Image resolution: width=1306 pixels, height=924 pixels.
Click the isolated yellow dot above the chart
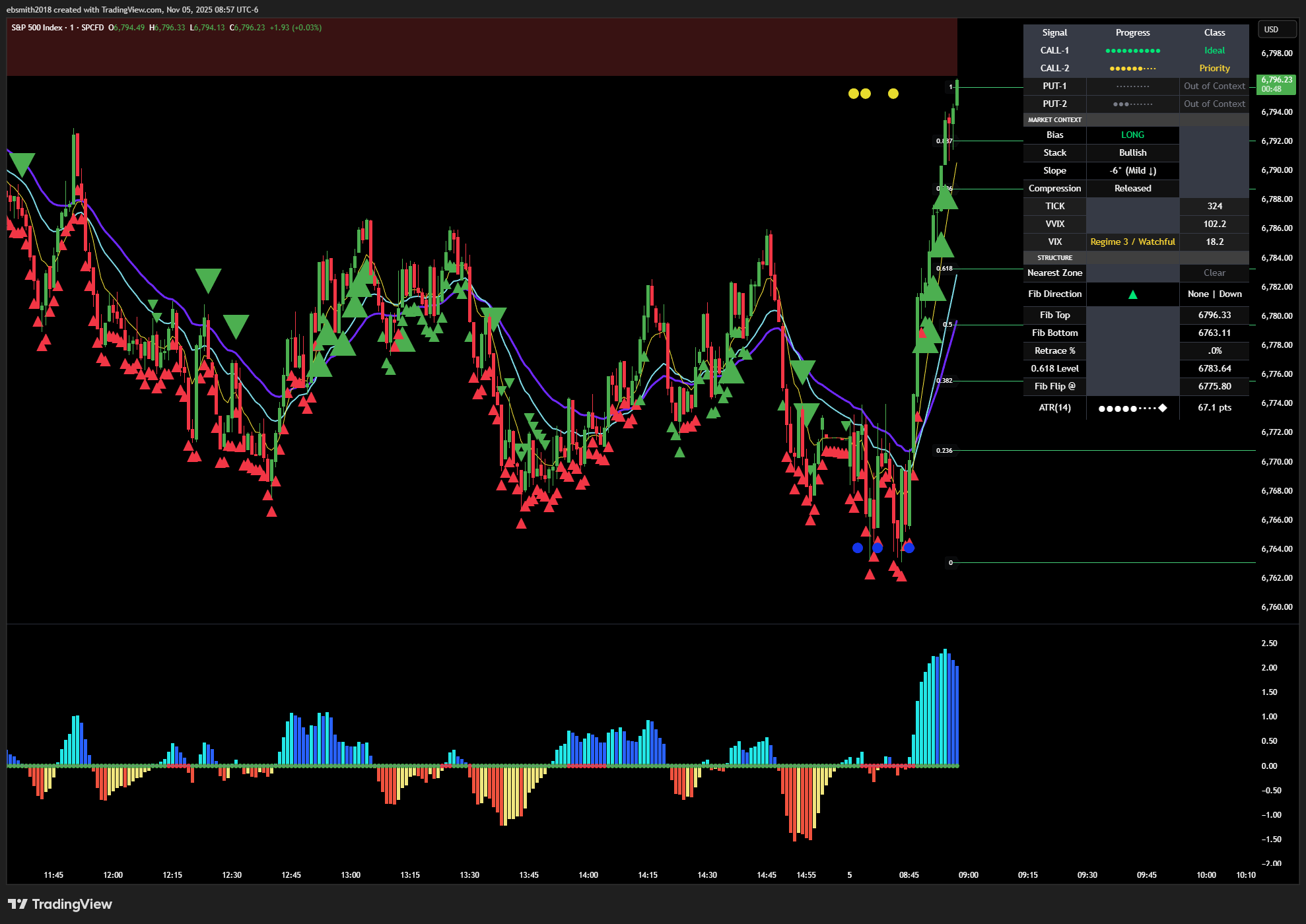coord(893,94)
